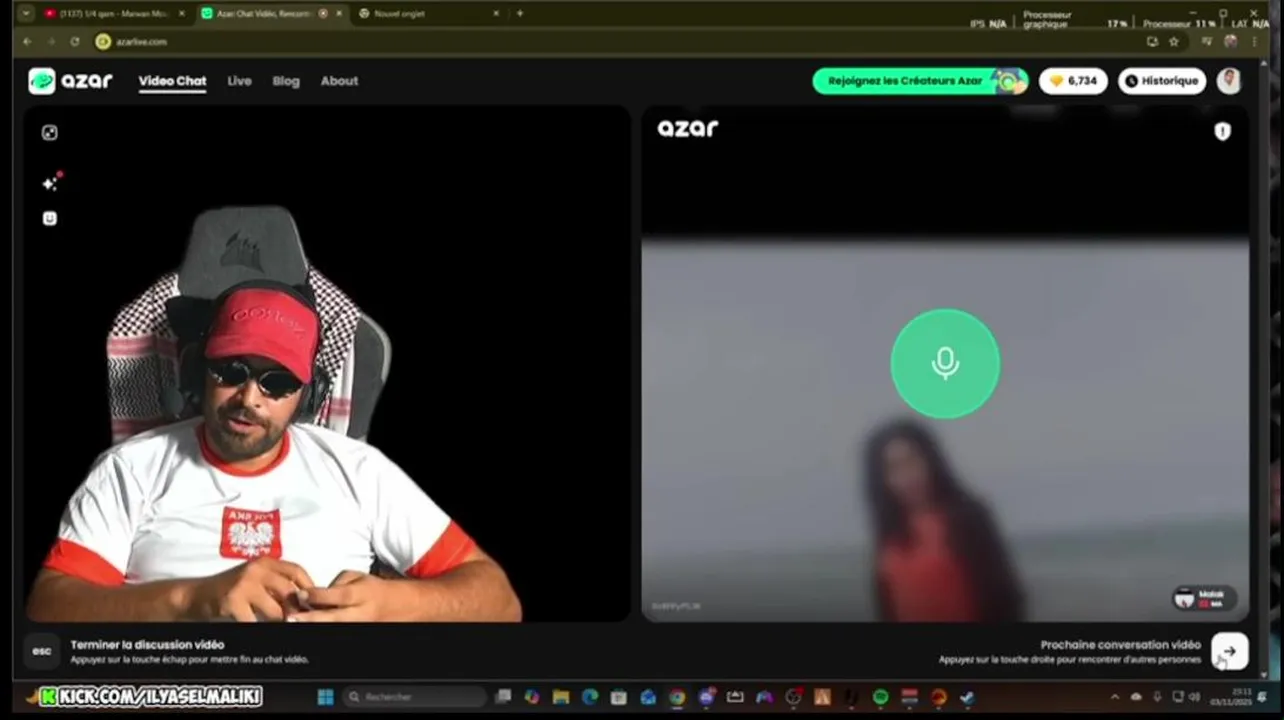Bookmark this page with star icon
Screen dimensions: 1284x720
(x=1174, y=41)
